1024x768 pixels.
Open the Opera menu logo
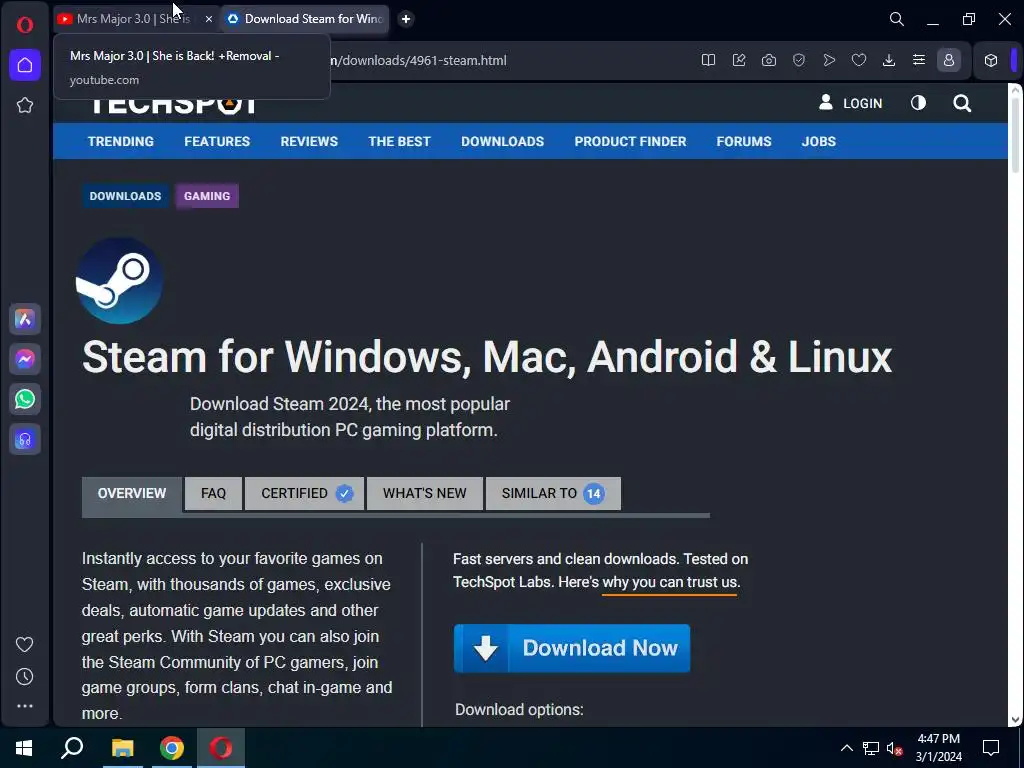pyautogui.click(x=25, y=25)
